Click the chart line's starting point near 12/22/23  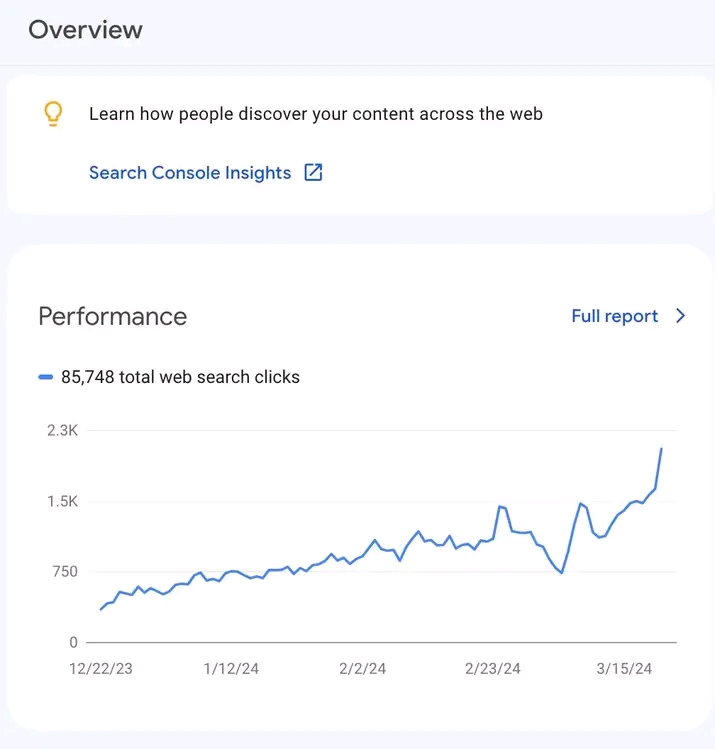(x=101, y=609)
